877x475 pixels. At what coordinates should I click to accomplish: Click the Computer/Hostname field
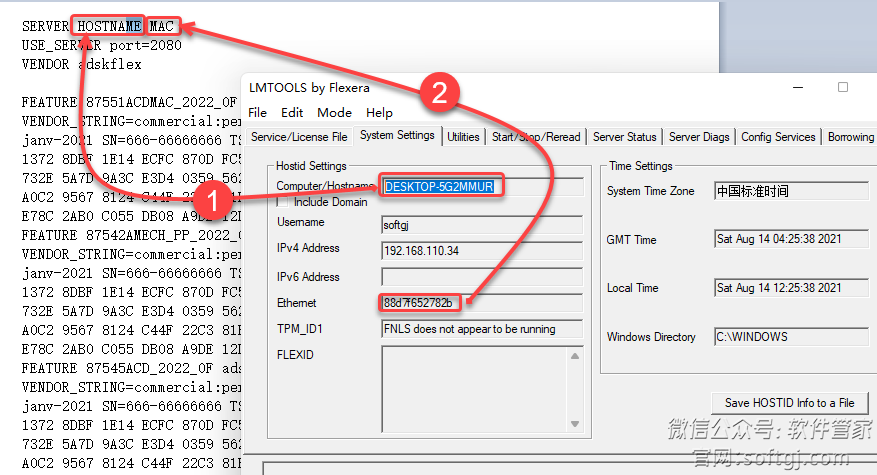point(481,186)
